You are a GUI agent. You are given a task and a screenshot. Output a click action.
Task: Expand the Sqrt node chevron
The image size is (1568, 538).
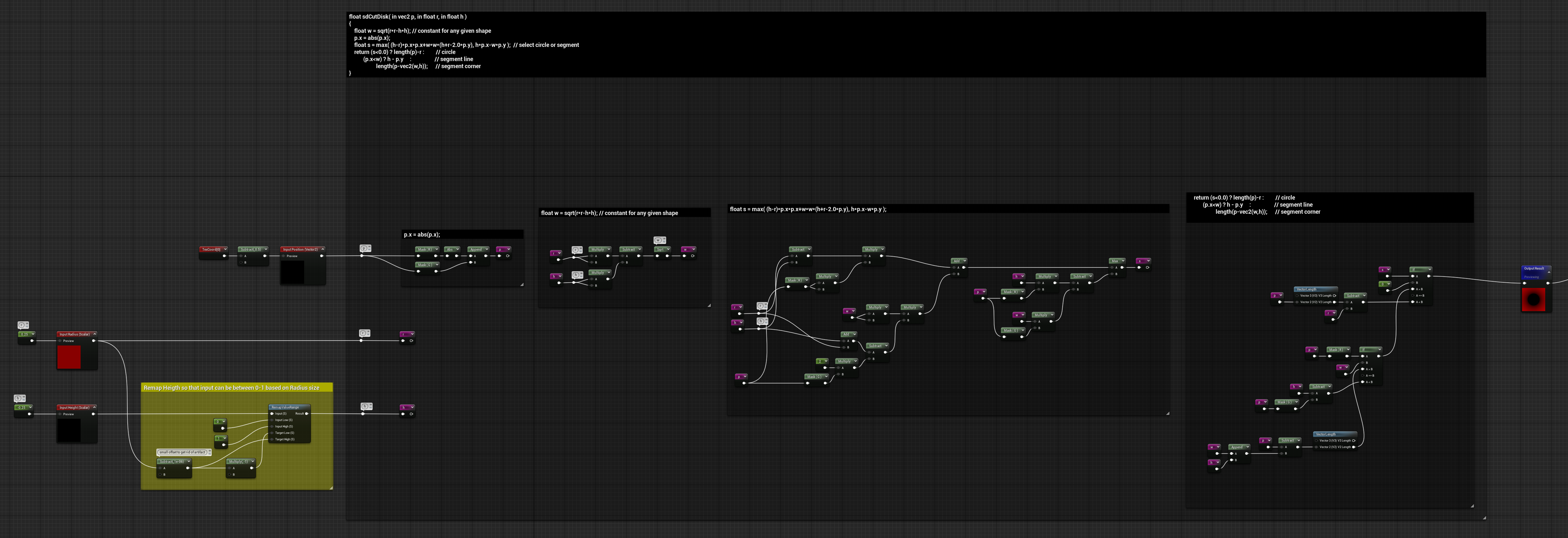pyautogui.click(x=668, y=249)
